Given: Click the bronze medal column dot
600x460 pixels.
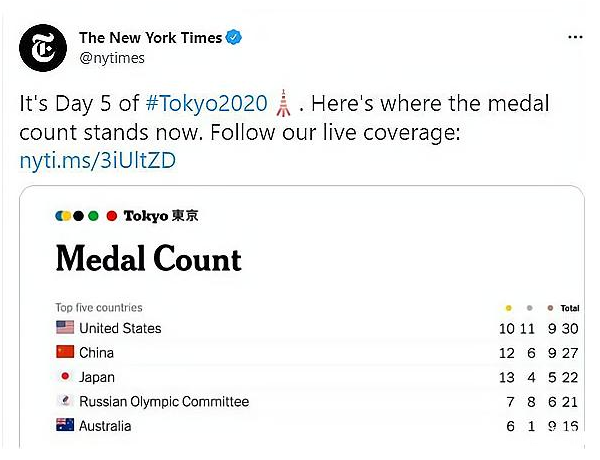Looking at the screenshot, I should coord(548,308).
